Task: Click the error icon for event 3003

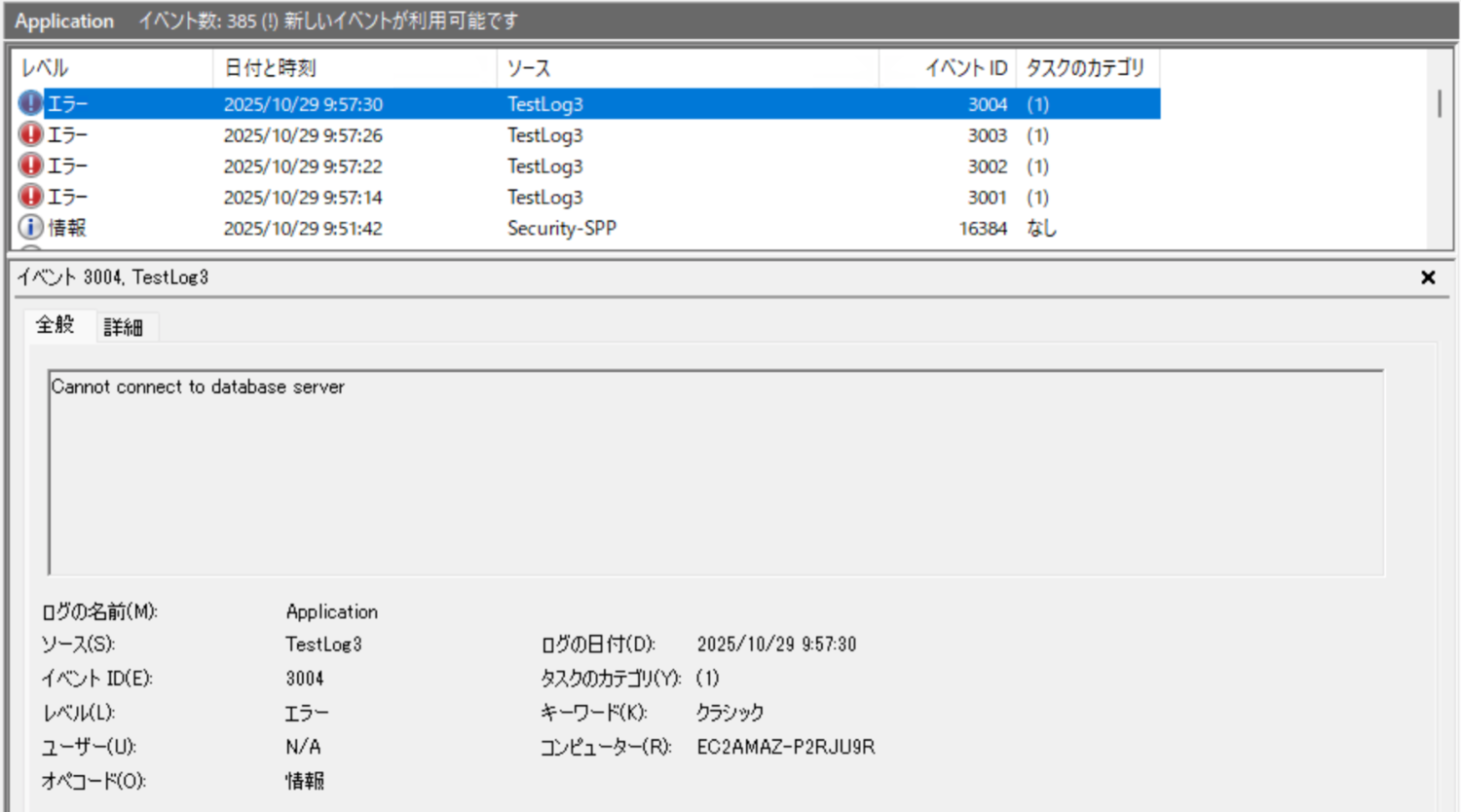Action: (31, 134)
